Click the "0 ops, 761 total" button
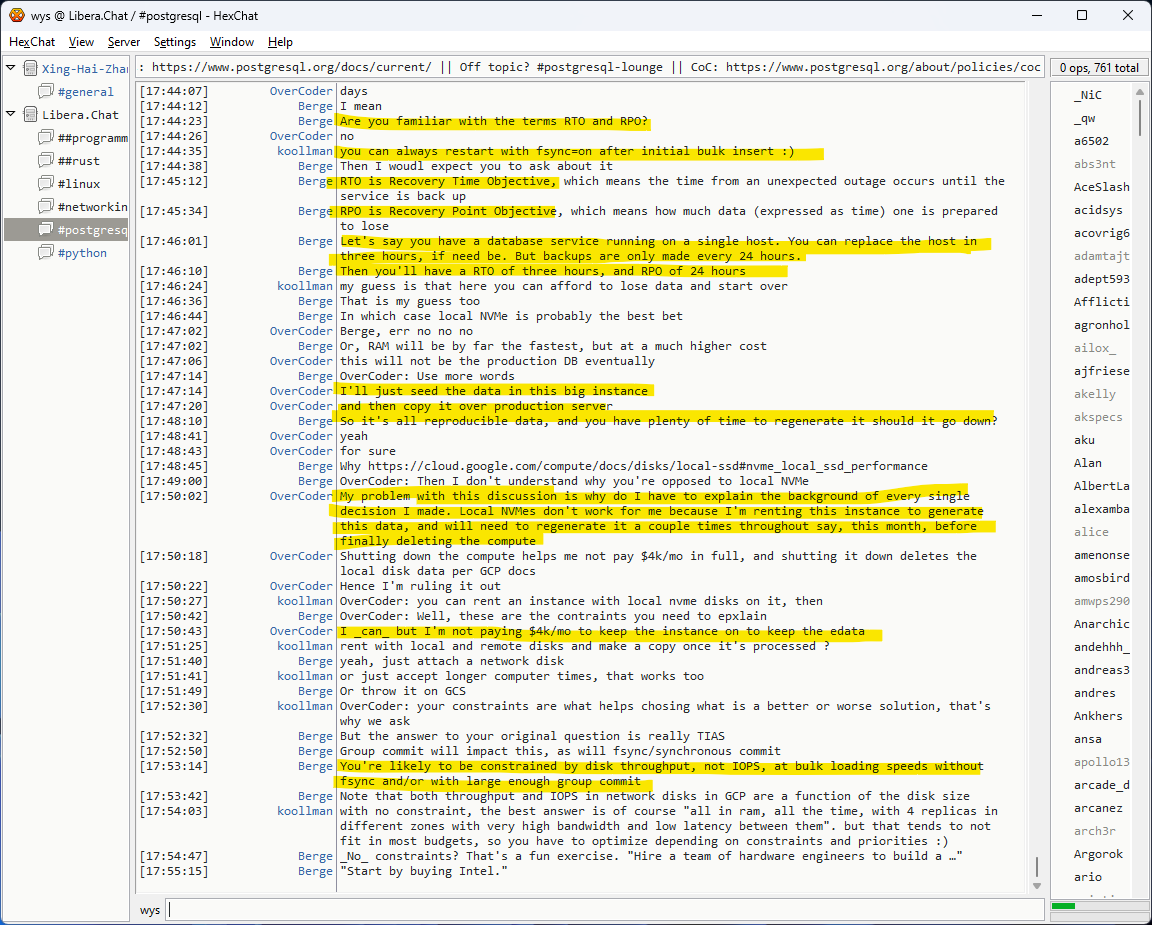The height and width of the screenshot is (925, 1152). tap(1099, 68)
